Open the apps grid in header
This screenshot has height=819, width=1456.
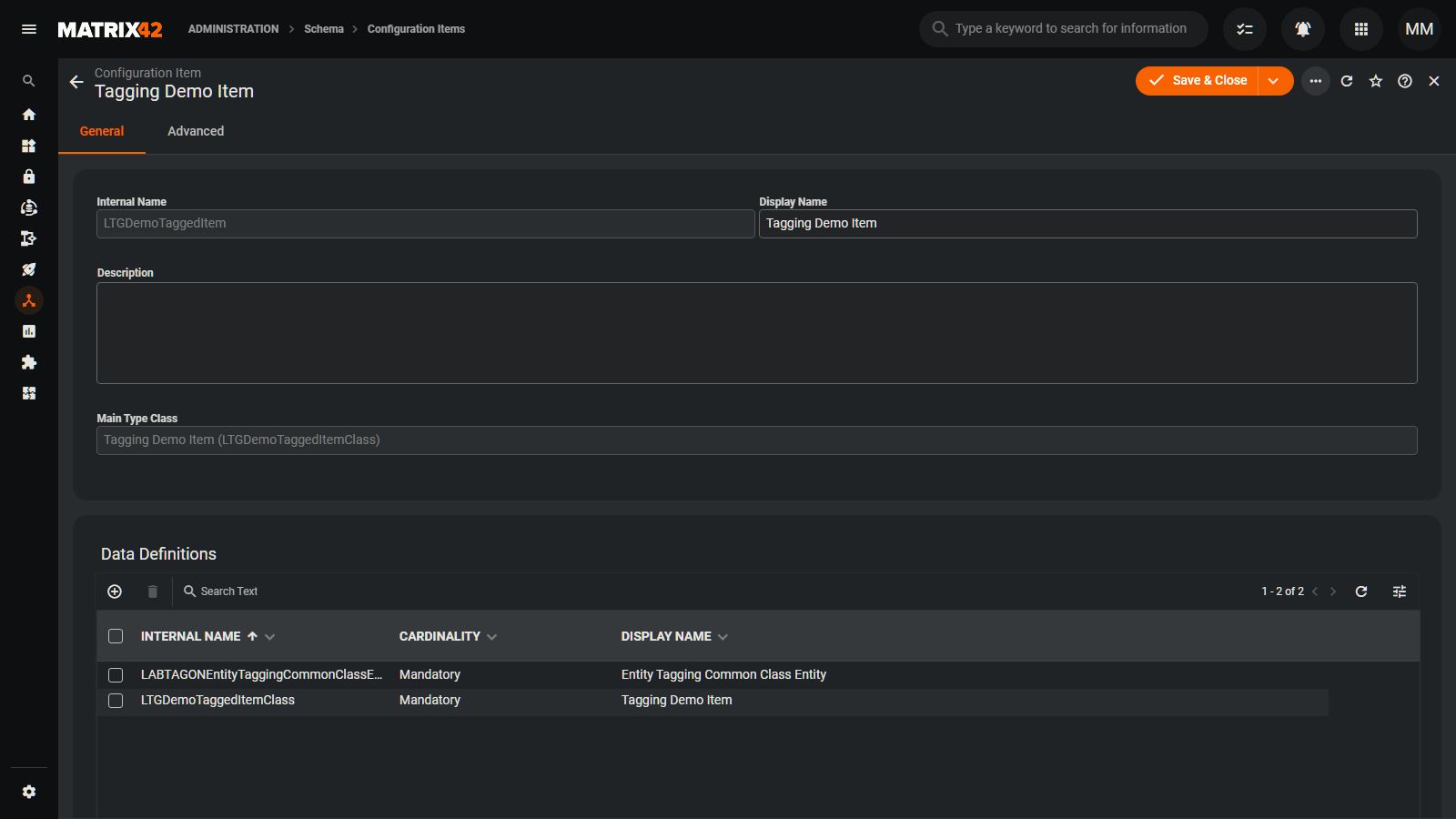[1361, 29]
